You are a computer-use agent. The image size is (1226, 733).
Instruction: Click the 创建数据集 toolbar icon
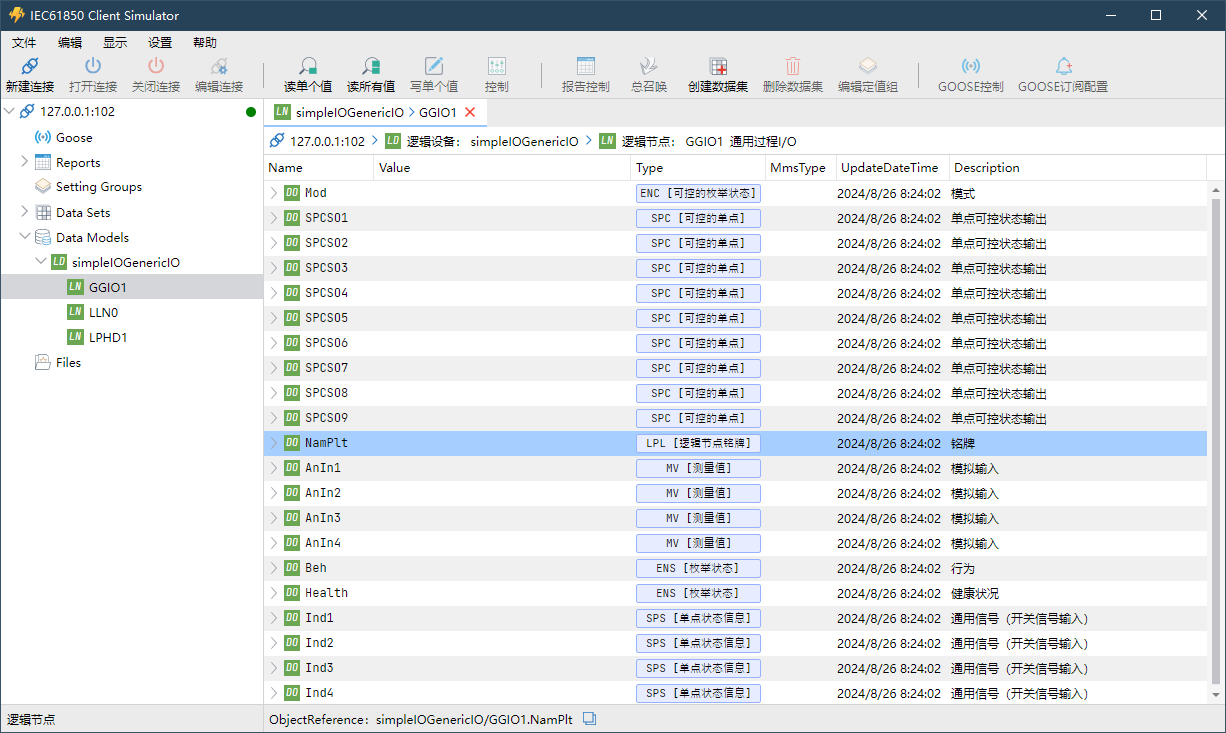click(x=718, y=66)
